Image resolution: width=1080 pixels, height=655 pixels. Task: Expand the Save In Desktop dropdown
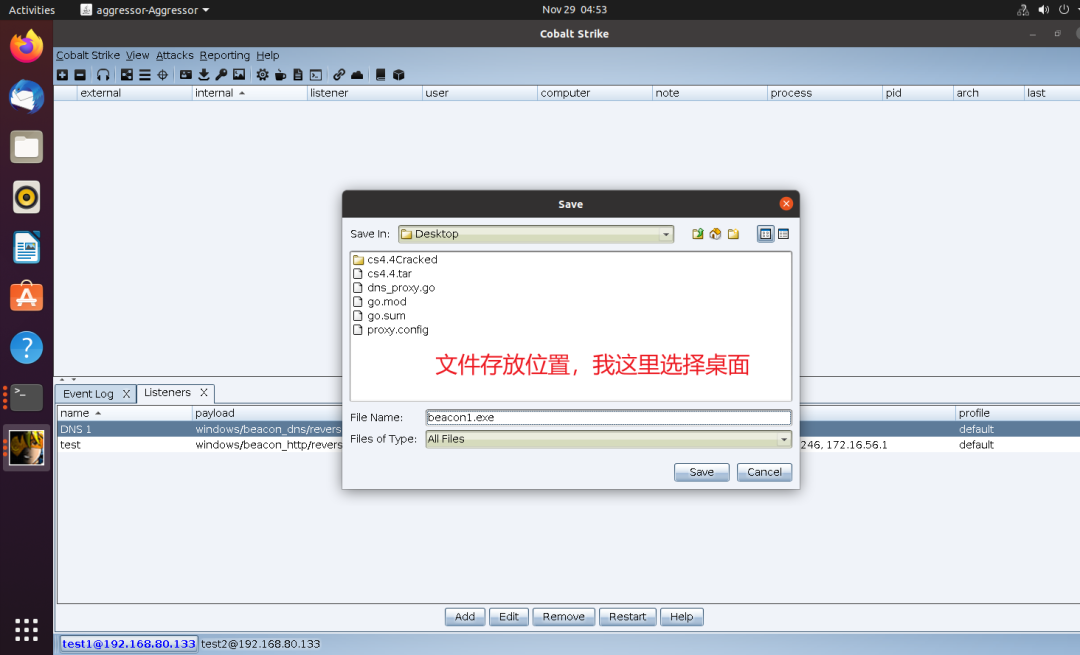[665, 234]
